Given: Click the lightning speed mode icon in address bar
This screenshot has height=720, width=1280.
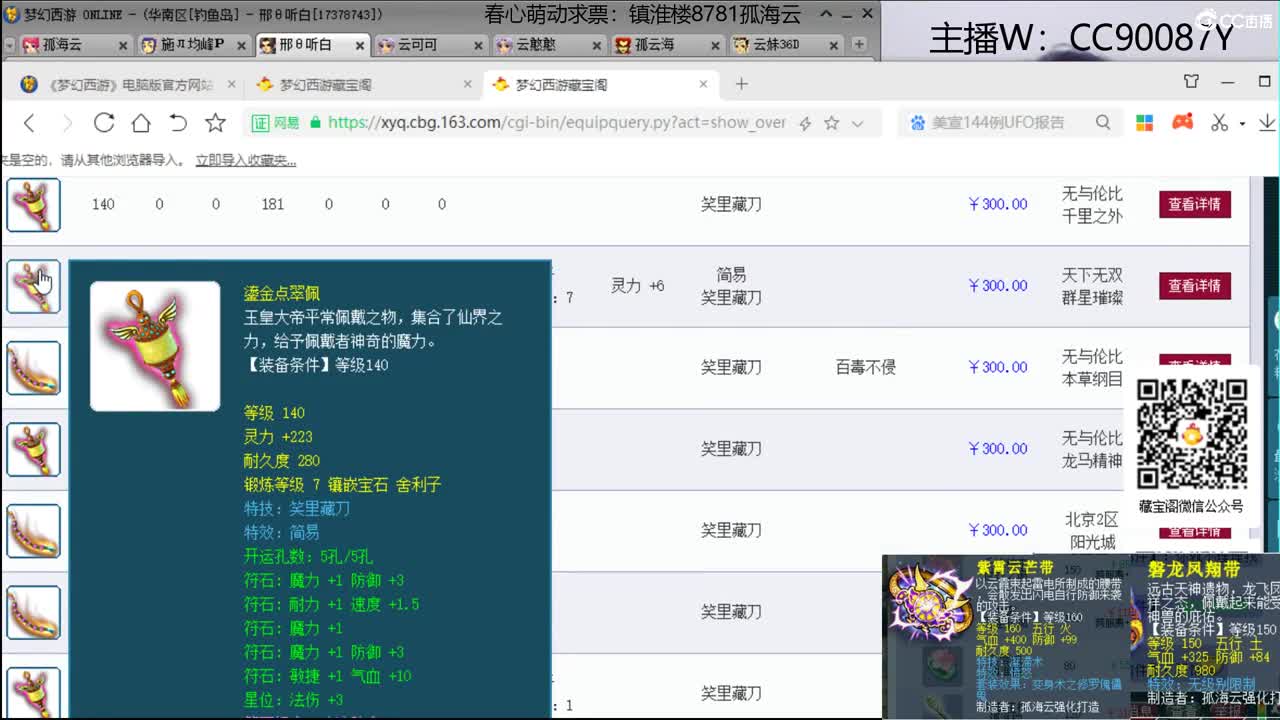Looking at the screenshot, I should pyautogui.click(x=805, y=123).
